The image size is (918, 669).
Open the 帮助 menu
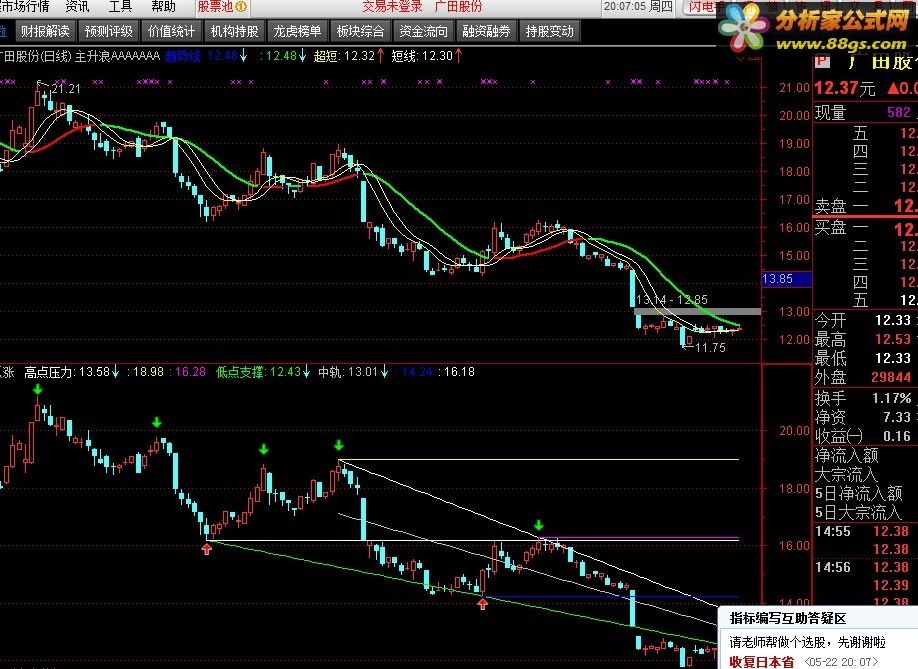click(163, 6)
